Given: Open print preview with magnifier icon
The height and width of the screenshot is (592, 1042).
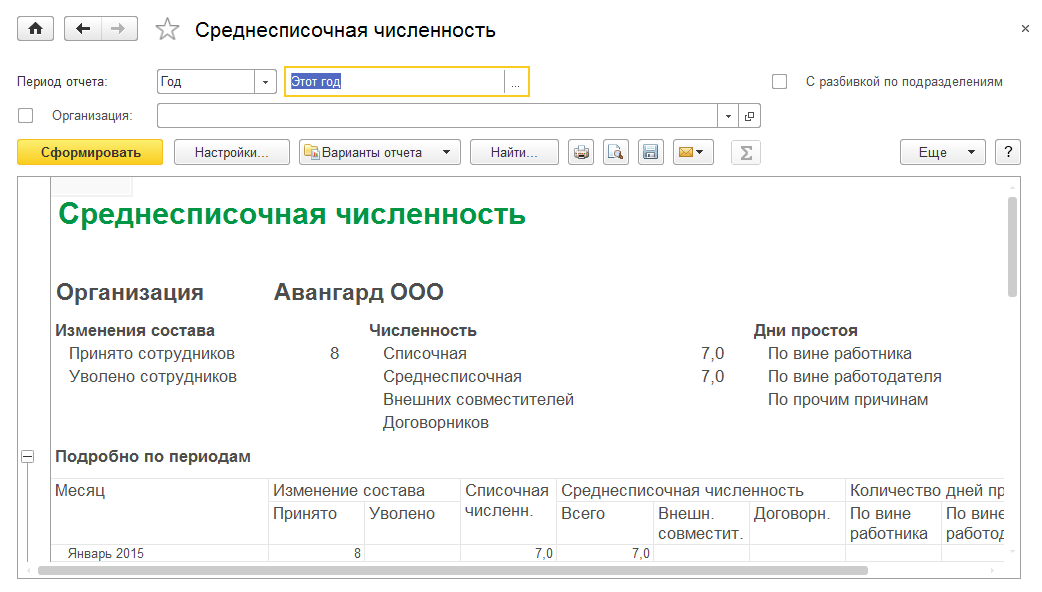Looking at the screenshot, I should coord(615,152).
